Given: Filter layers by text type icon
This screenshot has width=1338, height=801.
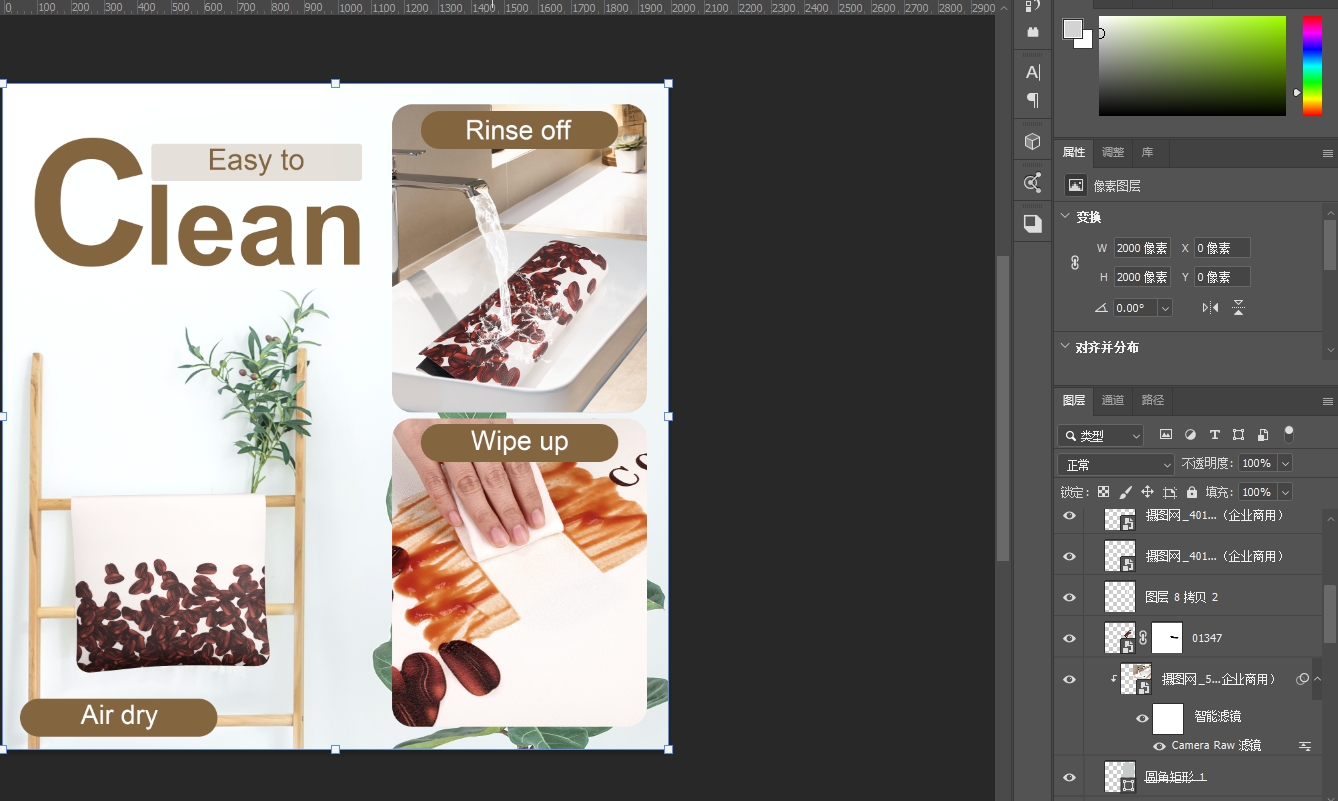Looking at the screenshot, I should pos(1214,435).
